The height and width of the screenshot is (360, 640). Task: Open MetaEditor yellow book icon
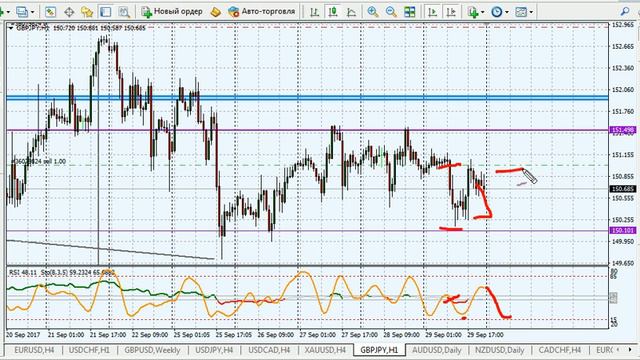216,12
